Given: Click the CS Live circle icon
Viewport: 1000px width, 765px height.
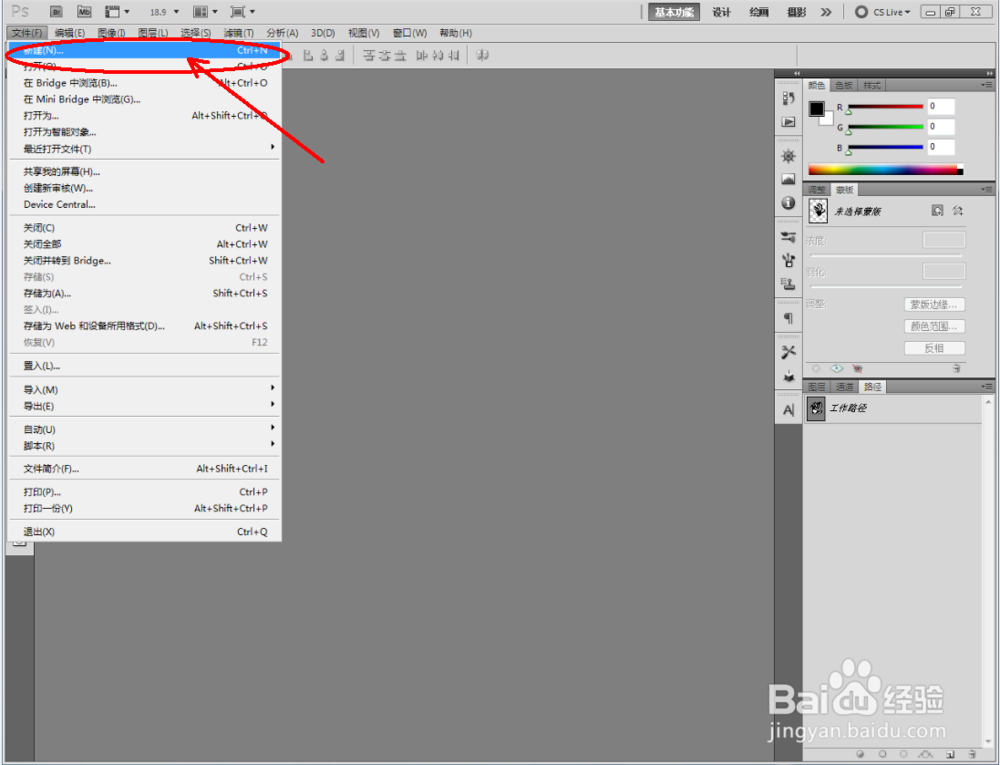Looking at the screenshot, I should coord(861,11).
